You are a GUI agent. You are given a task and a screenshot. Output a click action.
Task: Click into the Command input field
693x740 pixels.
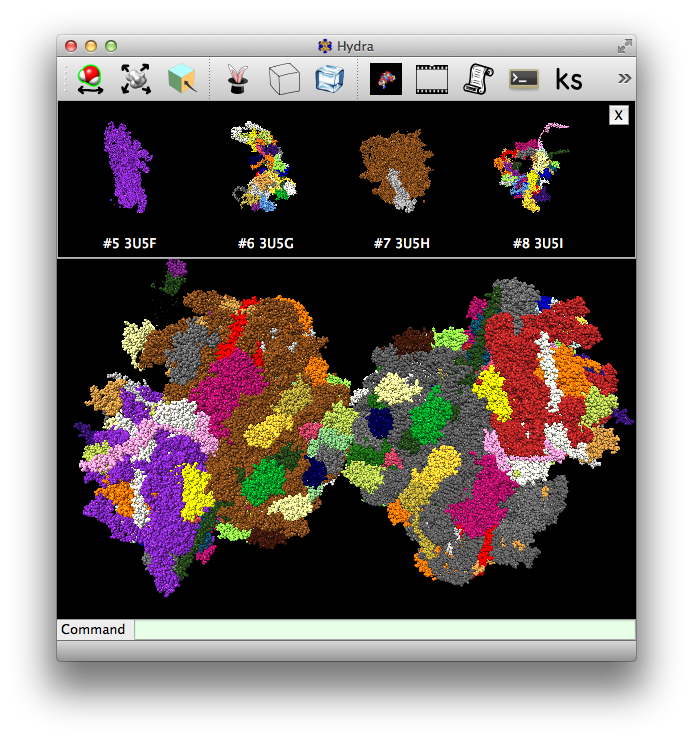click(385, 629)
